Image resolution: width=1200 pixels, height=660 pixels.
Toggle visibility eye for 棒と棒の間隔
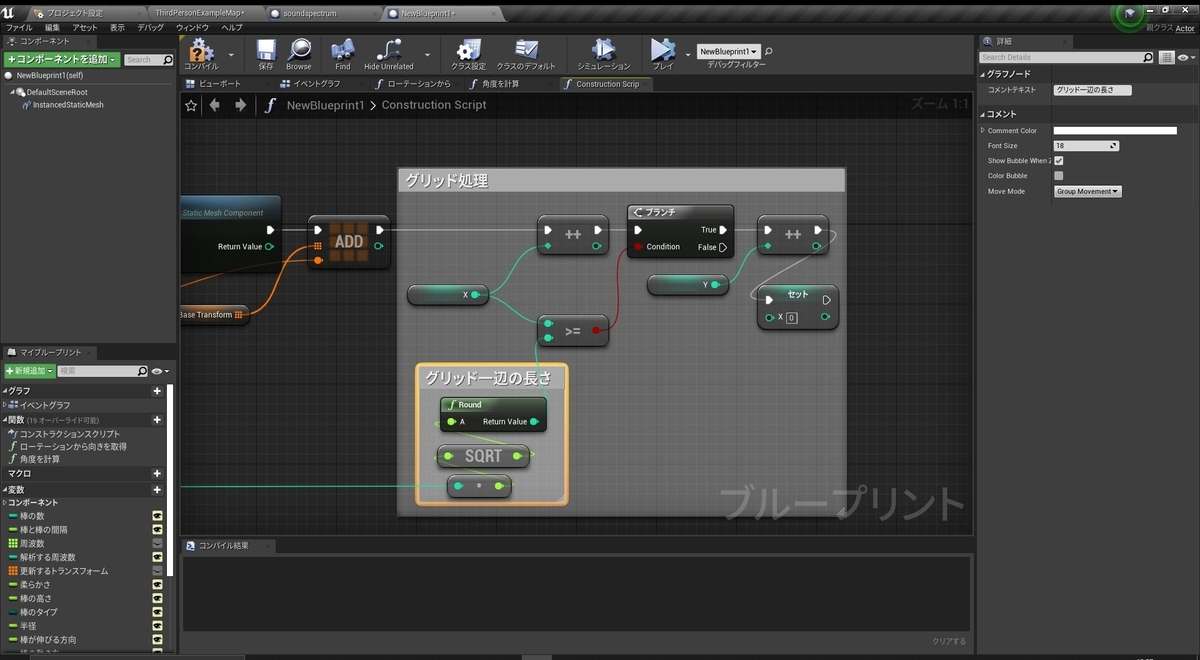point(157,530)
